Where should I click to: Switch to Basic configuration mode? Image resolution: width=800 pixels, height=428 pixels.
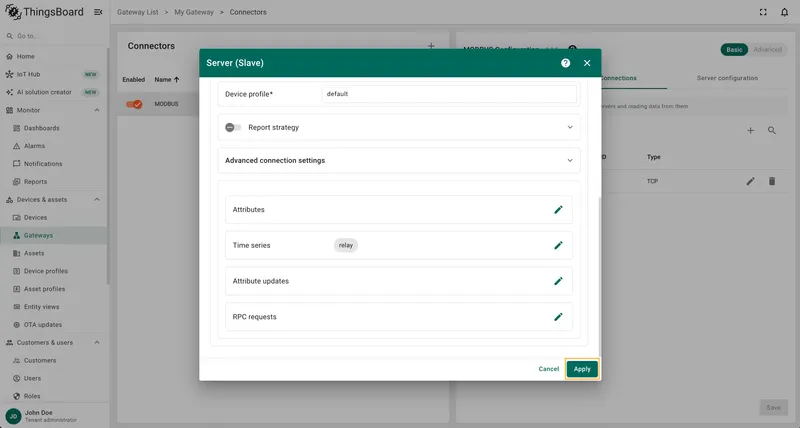pos(734,49)
